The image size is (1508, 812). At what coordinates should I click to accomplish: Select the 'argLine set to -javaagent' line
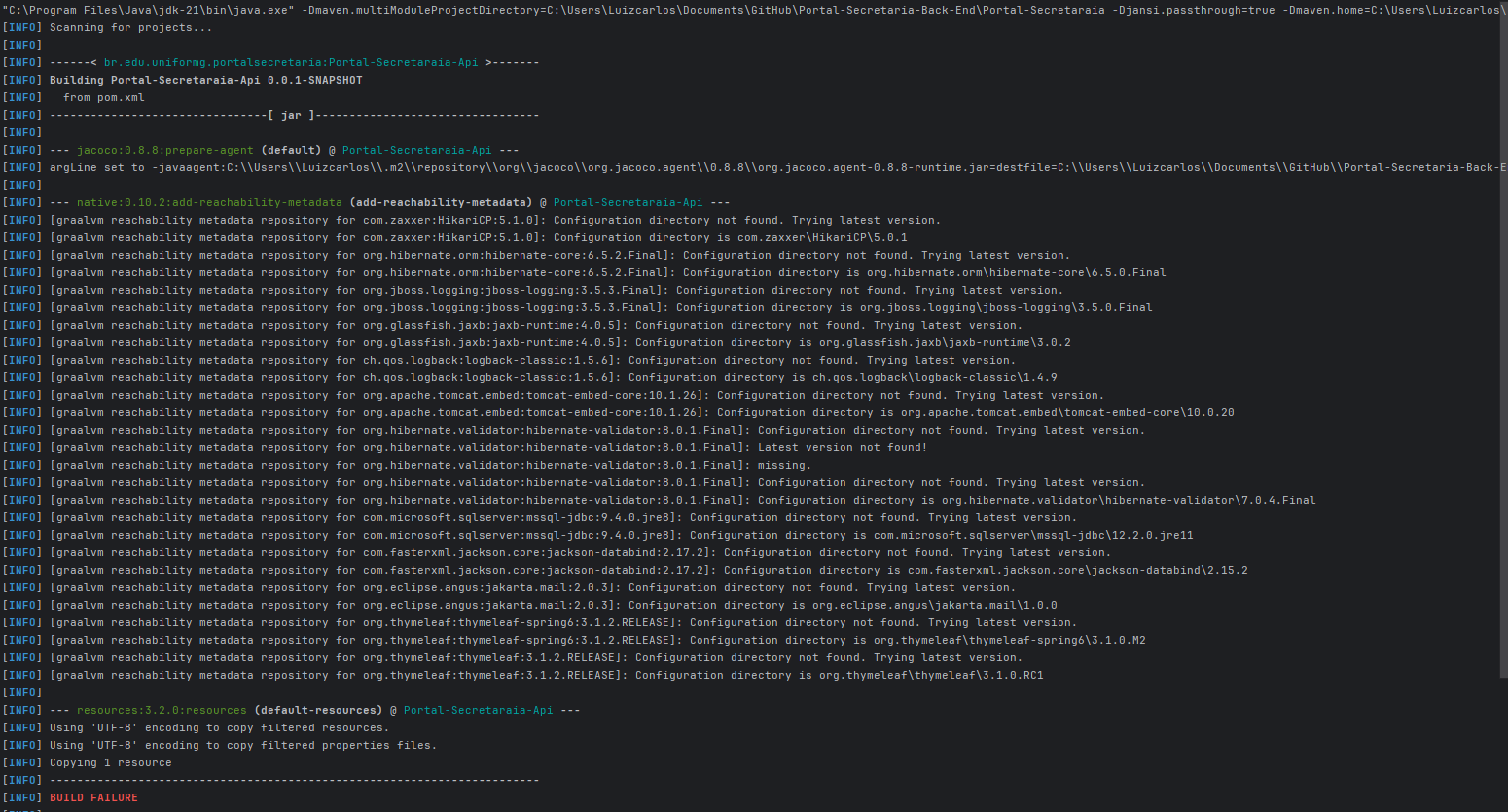click(754, 167)
